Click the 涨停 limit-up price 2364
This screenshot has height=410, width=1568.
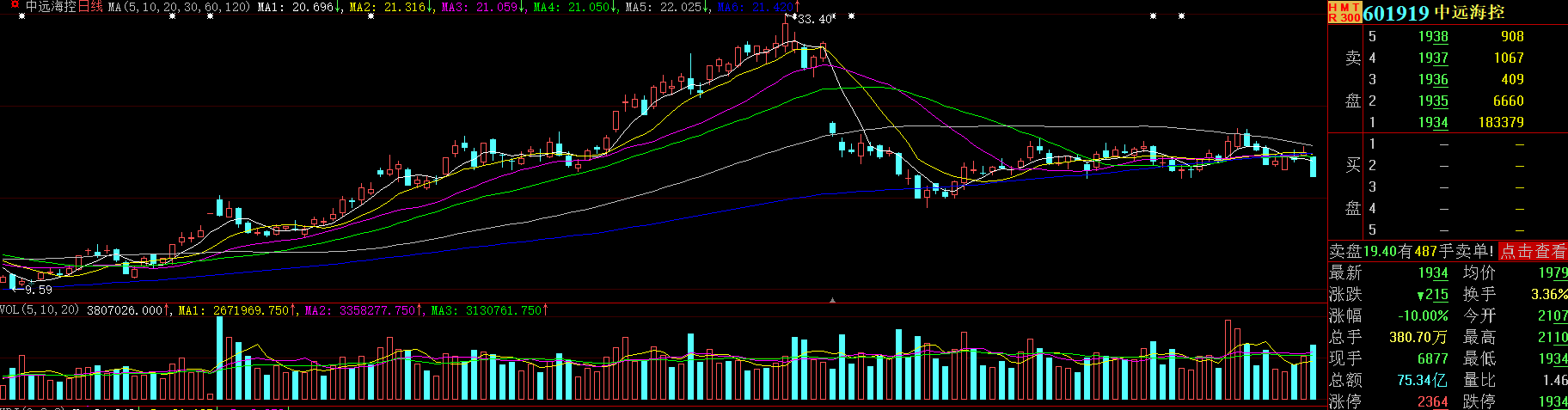[1432, 401]
